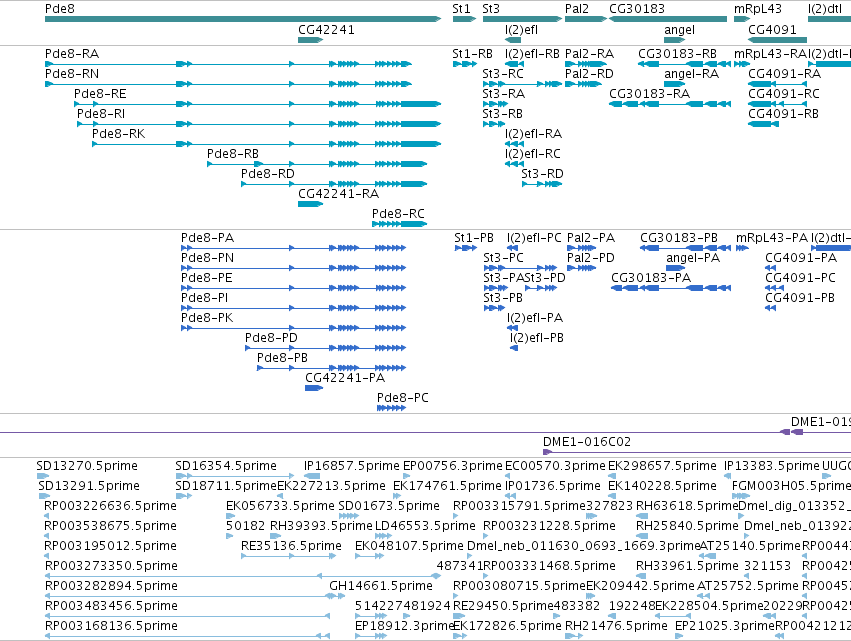The image size is (851, 641).
Task: Open the St1 gene feature
Action: (464, 19)
